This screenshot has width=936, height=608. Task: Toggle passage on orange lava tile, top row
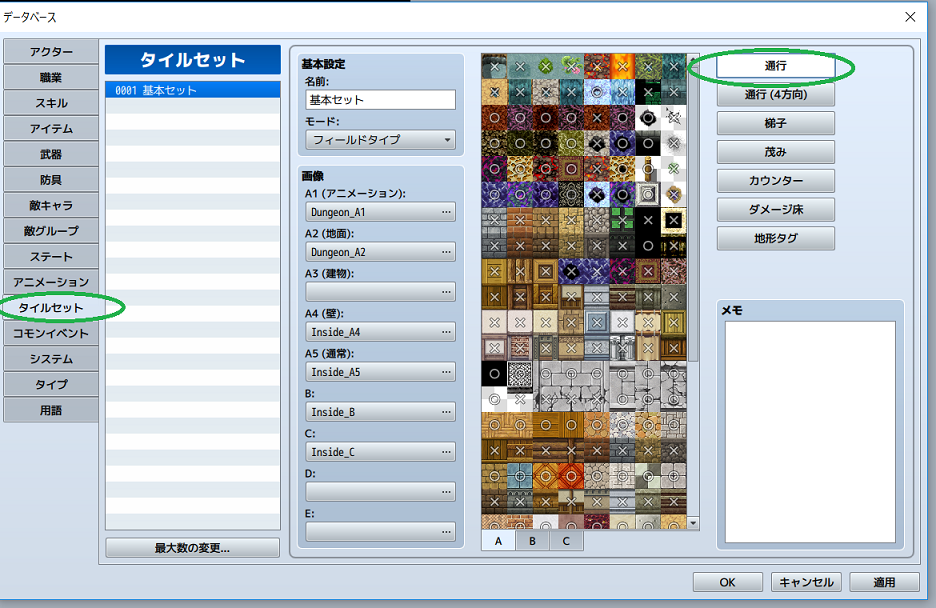pyautogui.click(x=623, y=67)
